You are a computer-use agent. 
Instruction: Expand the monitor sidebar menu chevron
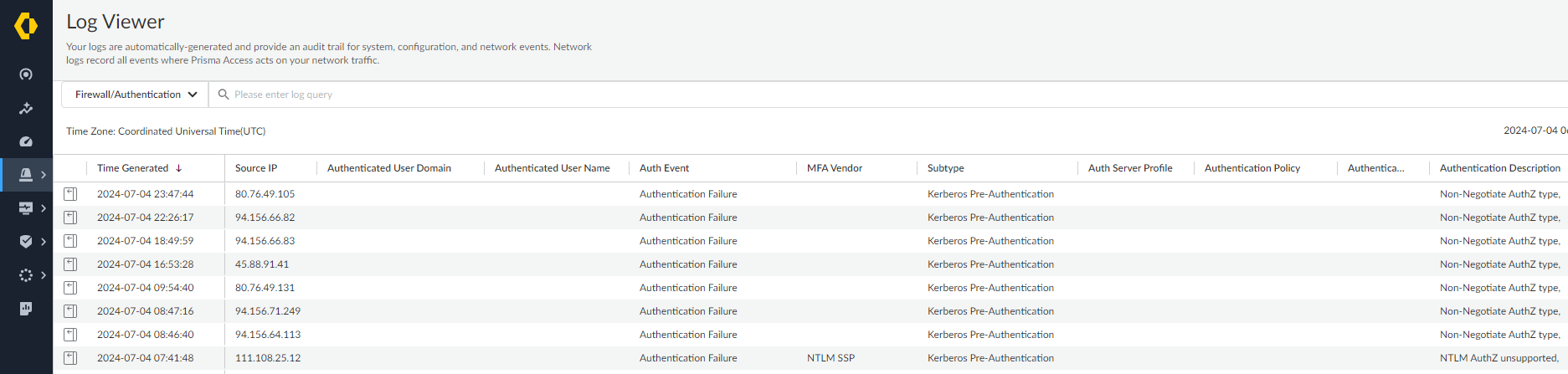pos(44,208)
